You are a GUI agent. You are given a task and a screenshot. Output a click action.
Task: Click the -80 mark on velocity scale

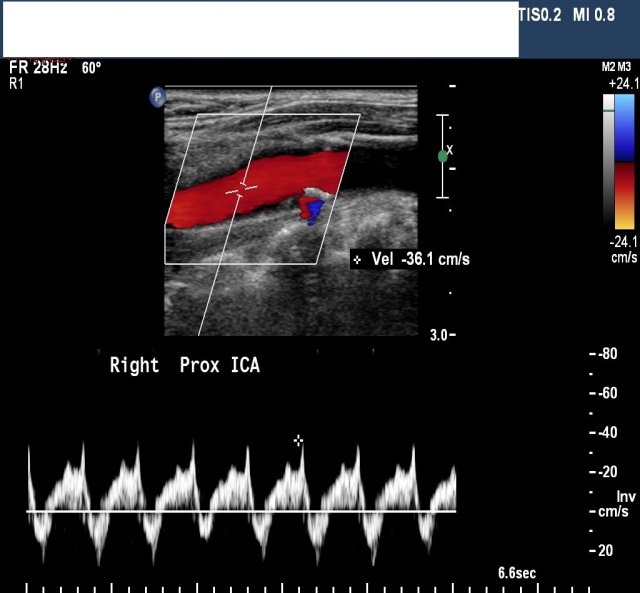coord(605,354)
